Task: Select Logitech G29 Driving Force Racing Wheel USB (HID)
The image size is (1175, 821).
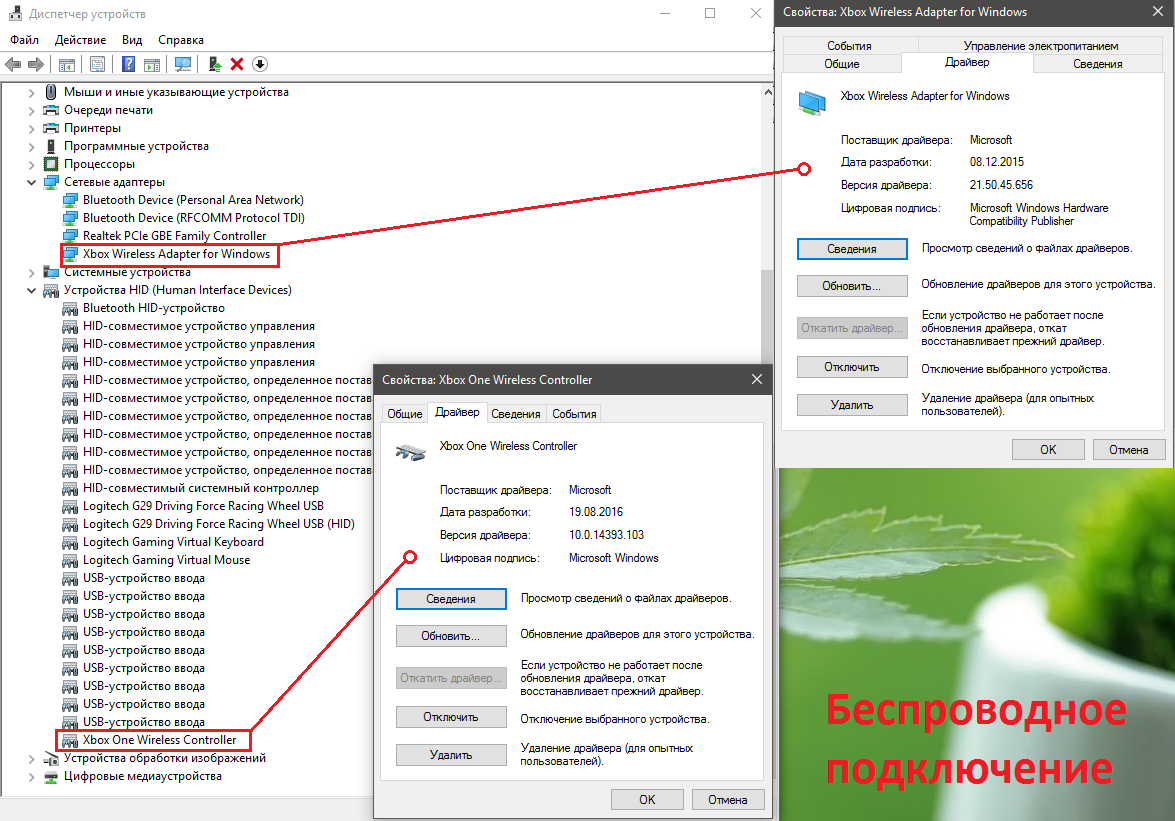Action: (219, 524)
